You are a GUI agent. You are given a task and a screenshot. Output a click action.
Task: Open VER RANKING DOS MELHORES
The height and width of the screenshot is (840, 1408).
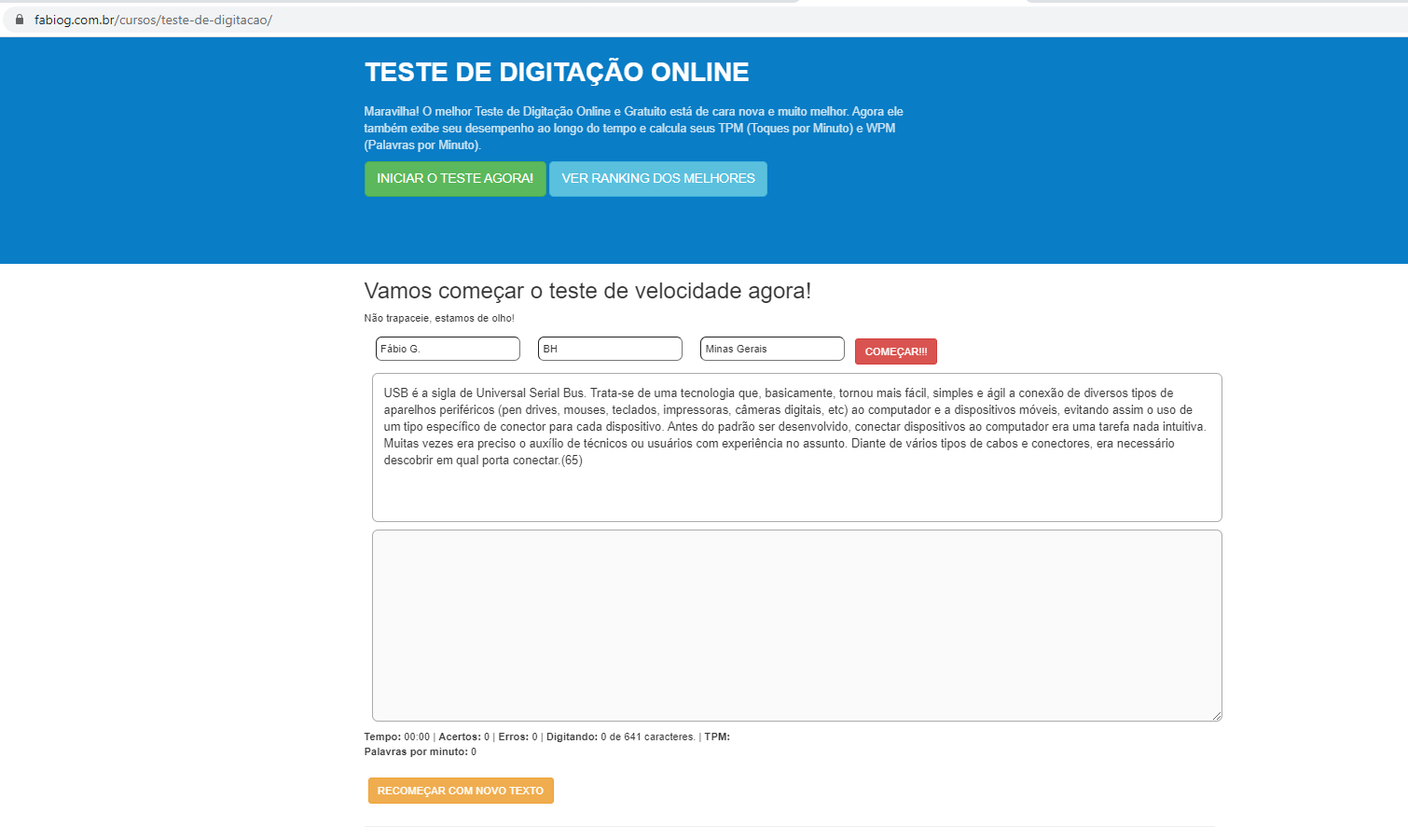(x=658, y=179)
